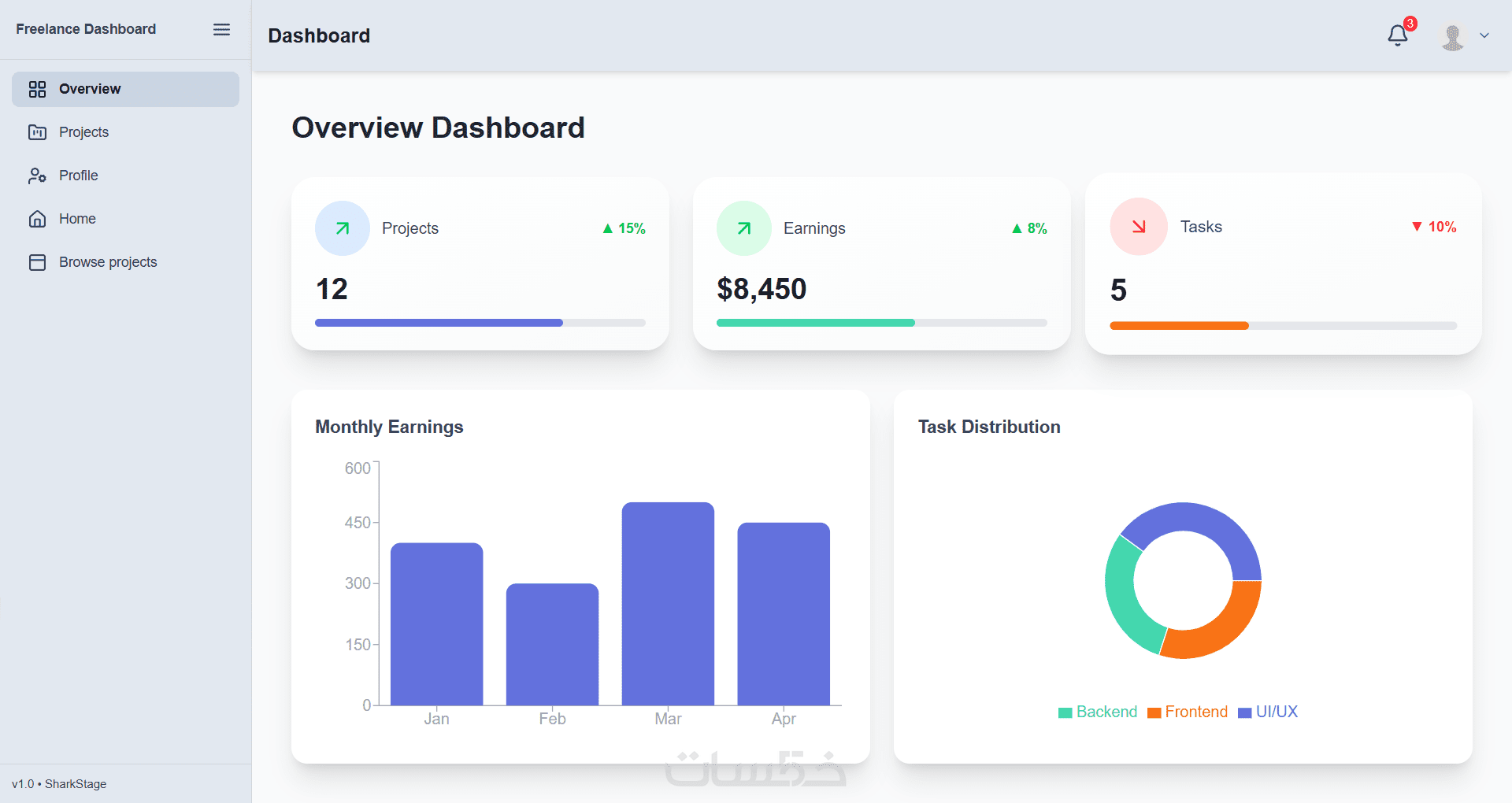The width and height of the screenshot is (1512, 803).
Task: Expand the user account dropdown chevron
Action: pos(1484,35)
